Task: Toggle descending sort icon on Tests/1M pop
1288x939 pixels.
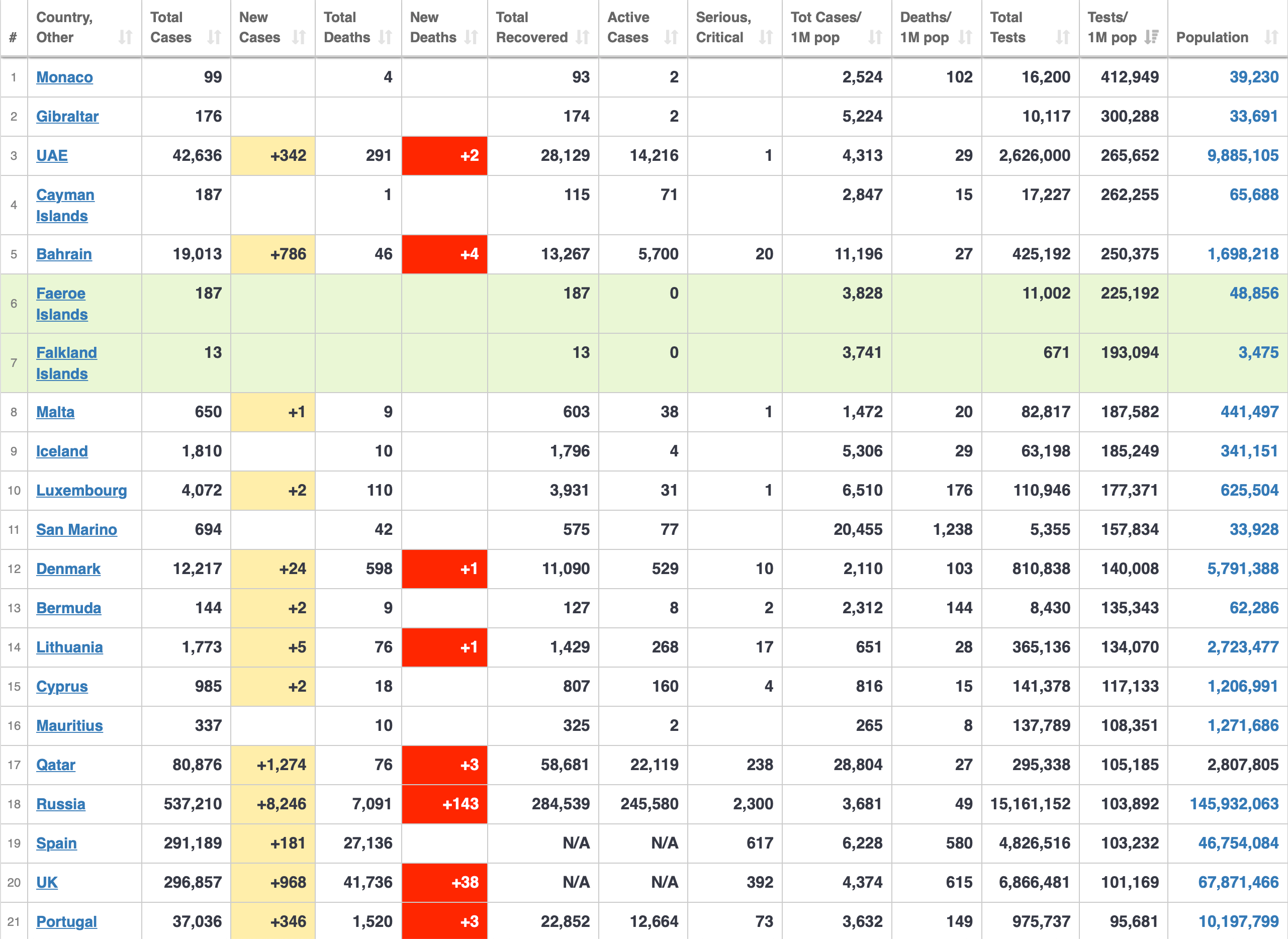Action: coord(1152,38)
